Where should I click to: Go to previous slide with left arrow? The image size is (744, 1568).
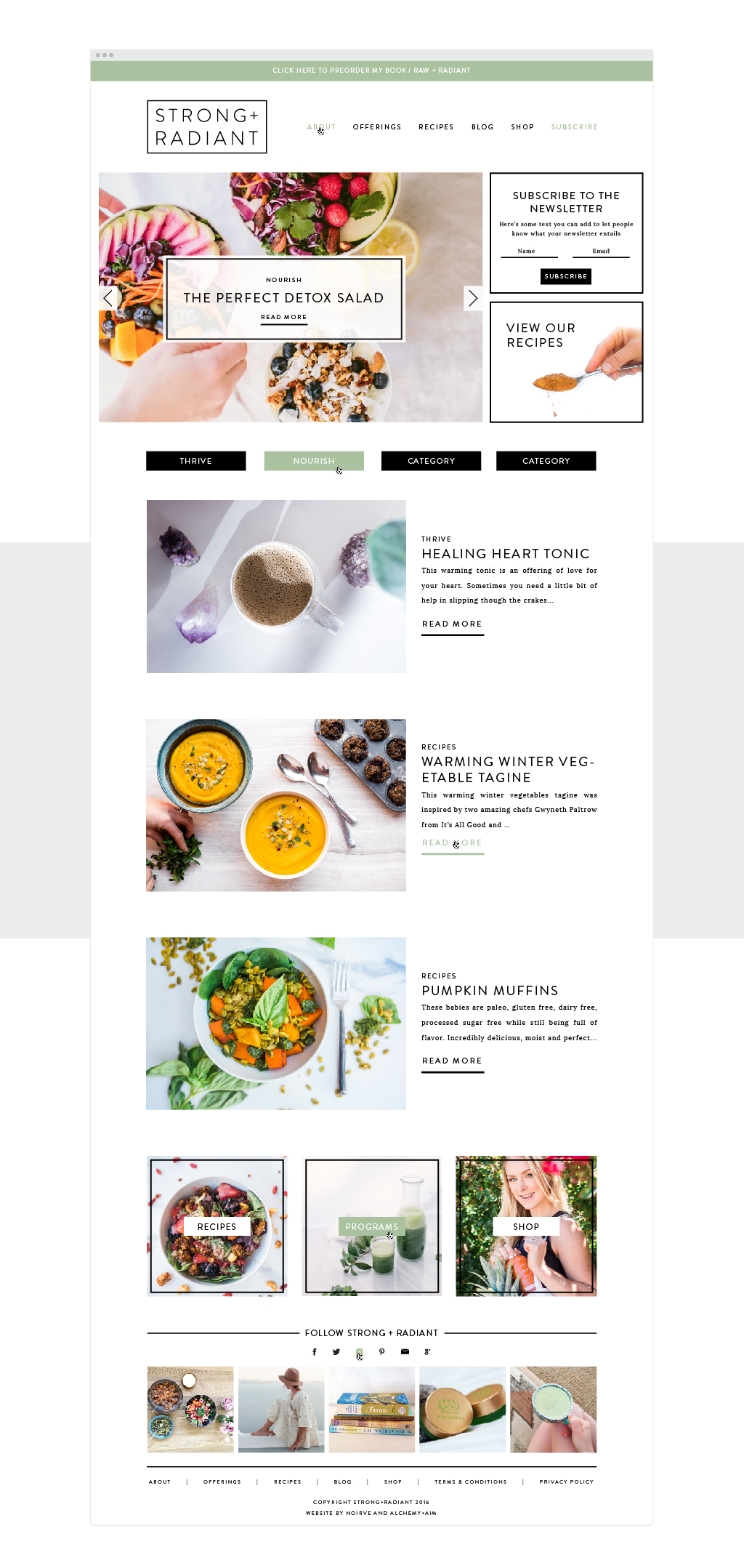[x=108, y=297]
